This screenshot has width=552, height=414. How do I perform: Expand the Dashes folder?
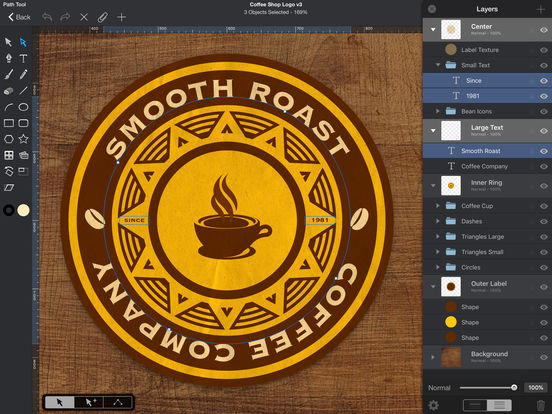tap(438, 221)
